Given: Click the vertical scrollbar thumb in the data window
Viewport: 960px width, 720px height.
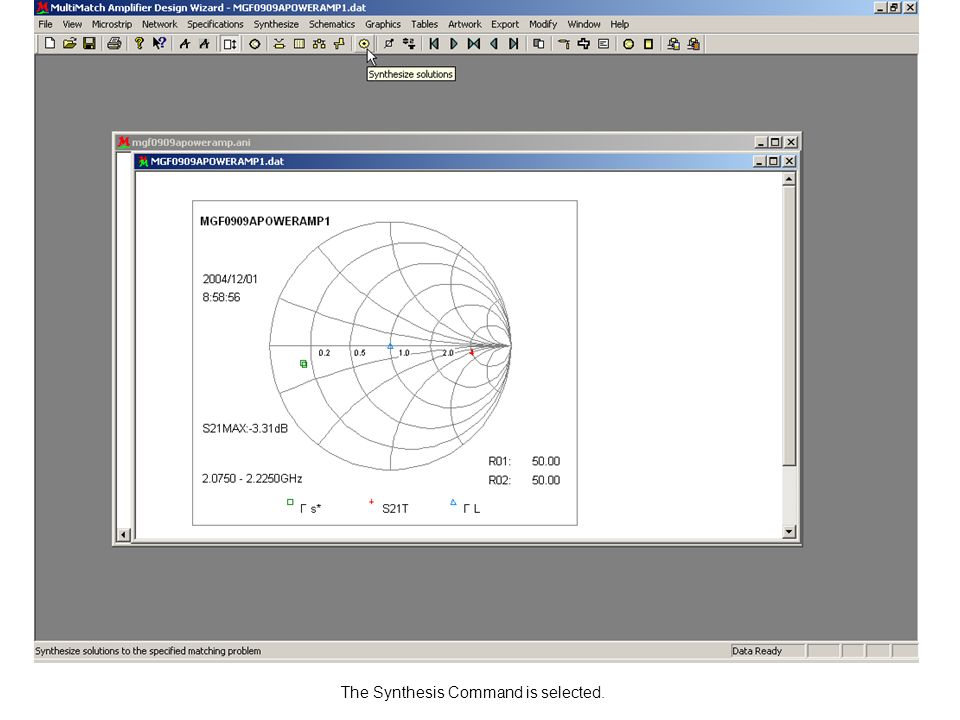Looking at the screenshot, I should (789, 326).
